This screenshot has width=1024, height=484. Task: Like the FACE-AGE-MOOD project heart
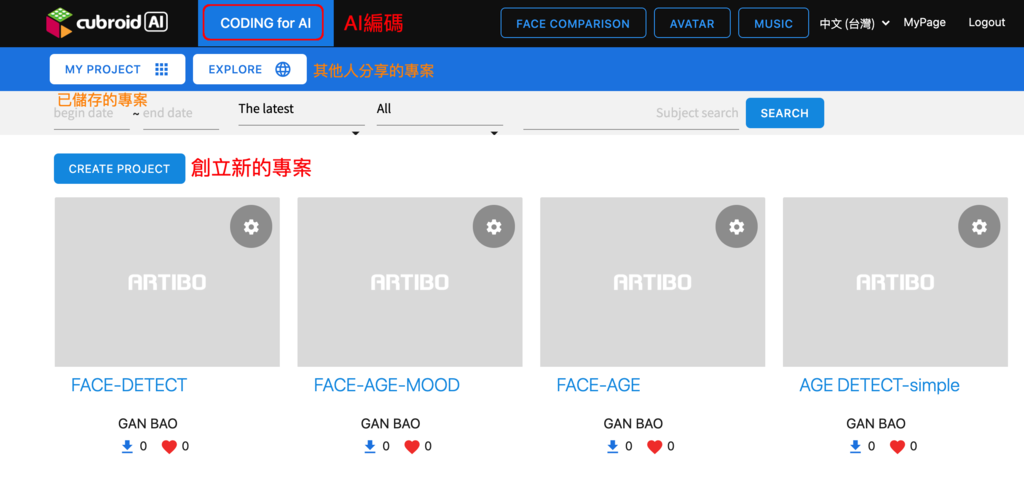pos(412,447)
